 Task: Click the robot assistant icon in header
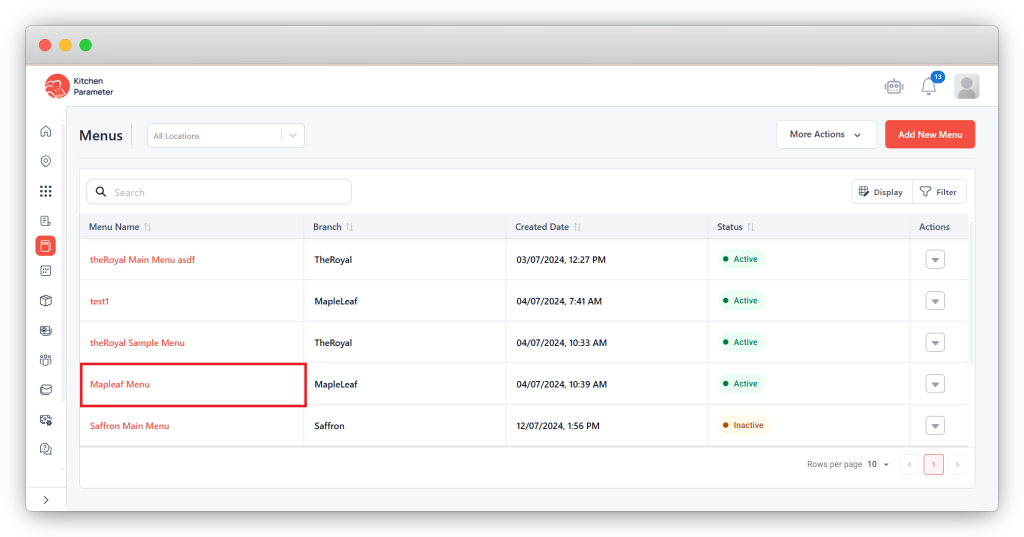click(894, 87)
